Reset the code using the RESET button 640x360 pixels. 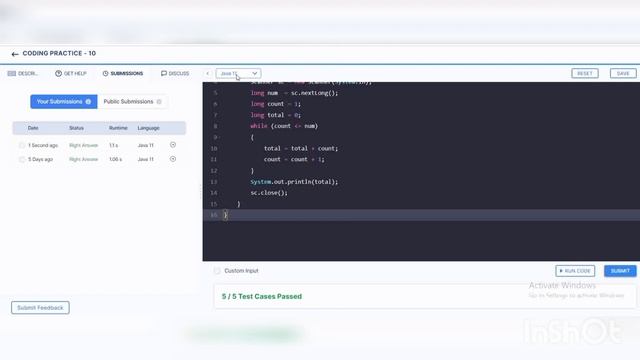coord(584,73)
